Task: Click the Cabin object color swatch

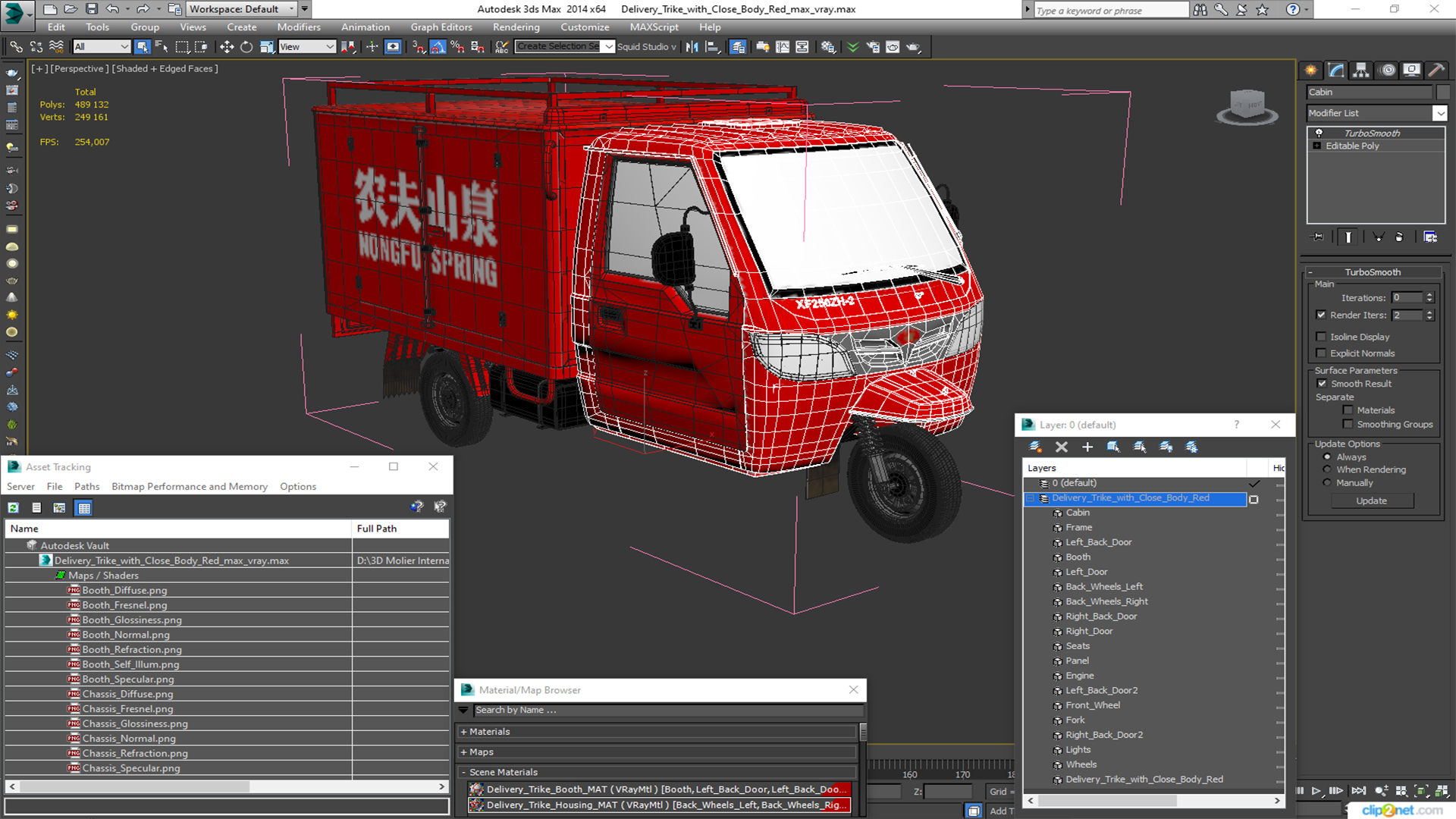Action: point(1443,93)
